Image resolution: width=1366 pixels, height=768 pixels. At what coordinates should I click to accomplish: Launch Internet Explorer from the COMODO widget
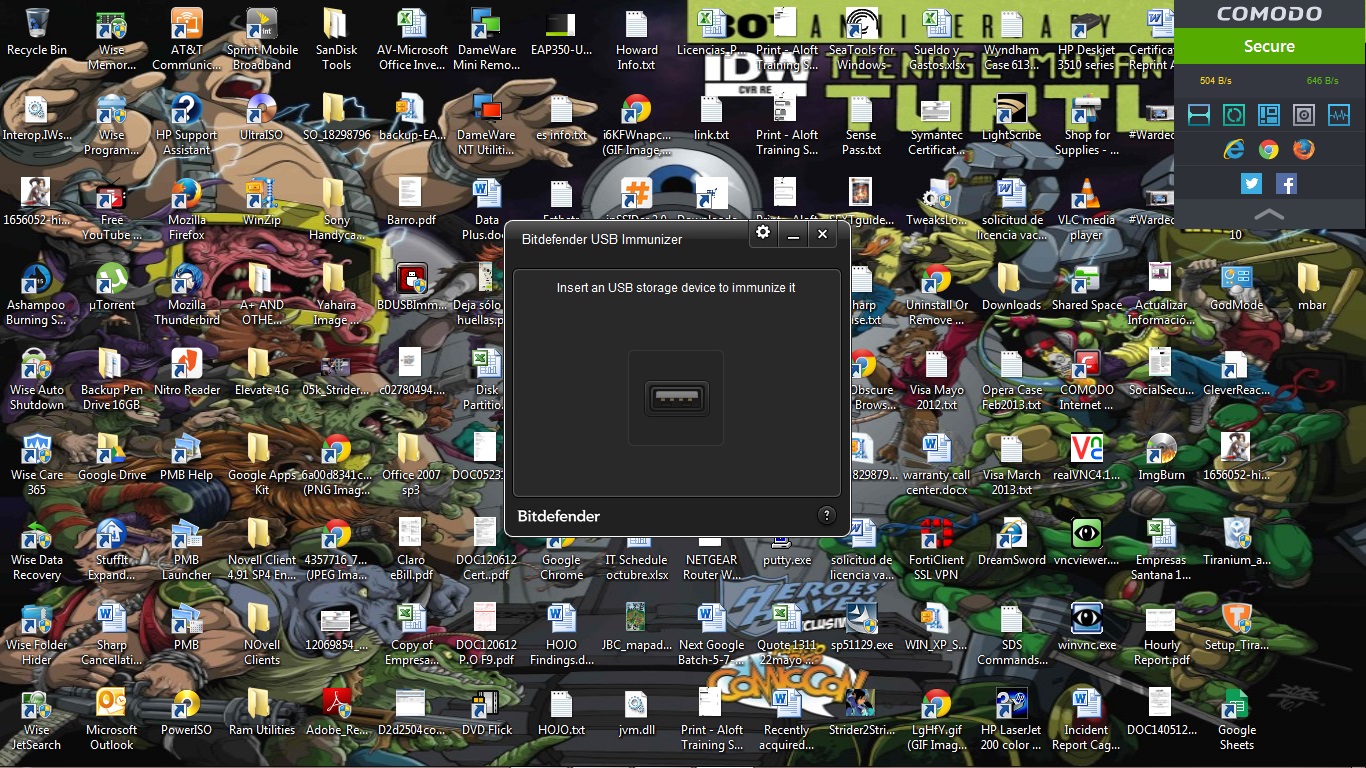click(x=1234, y=149)
